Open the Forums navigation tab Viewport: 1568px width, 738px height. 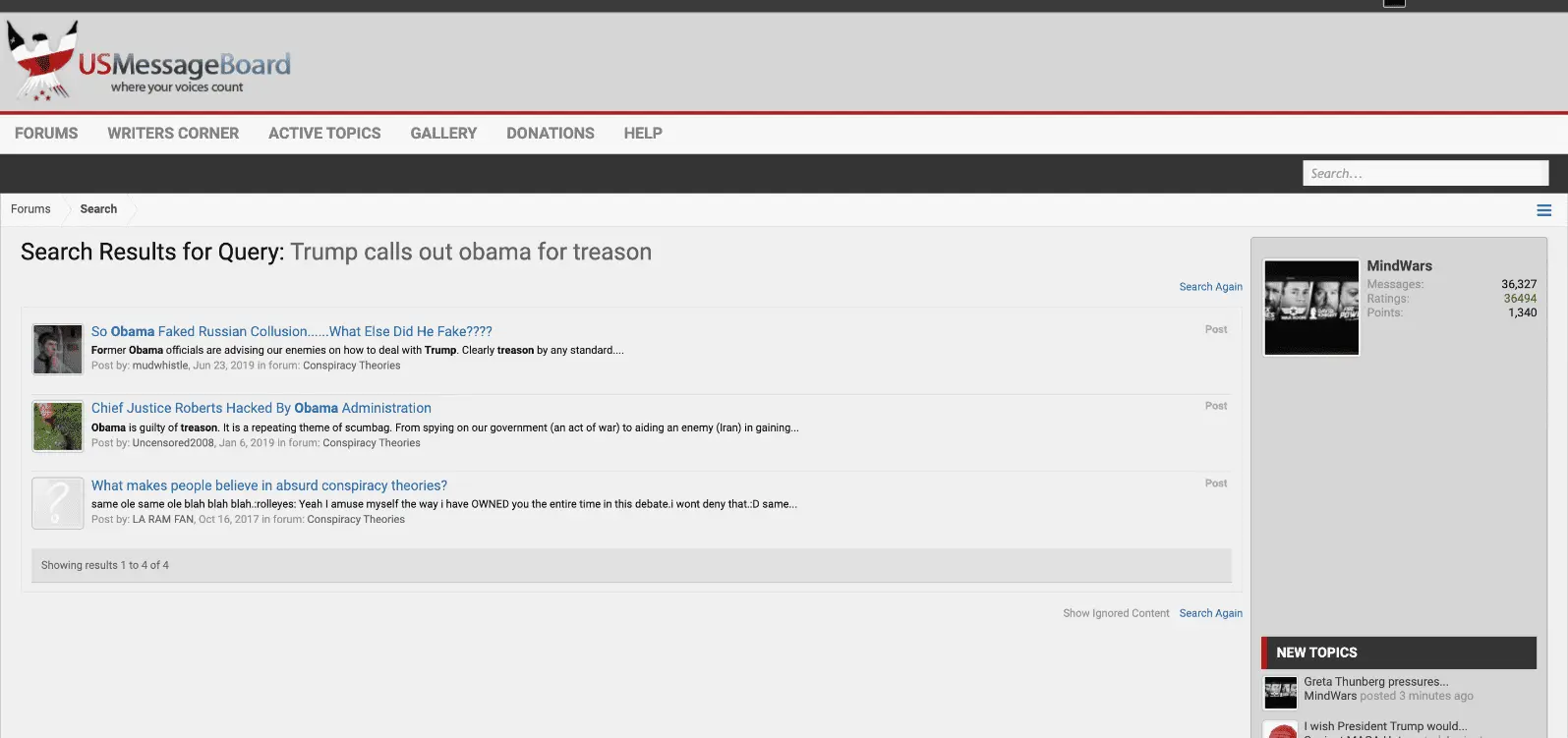coord(46,134)
